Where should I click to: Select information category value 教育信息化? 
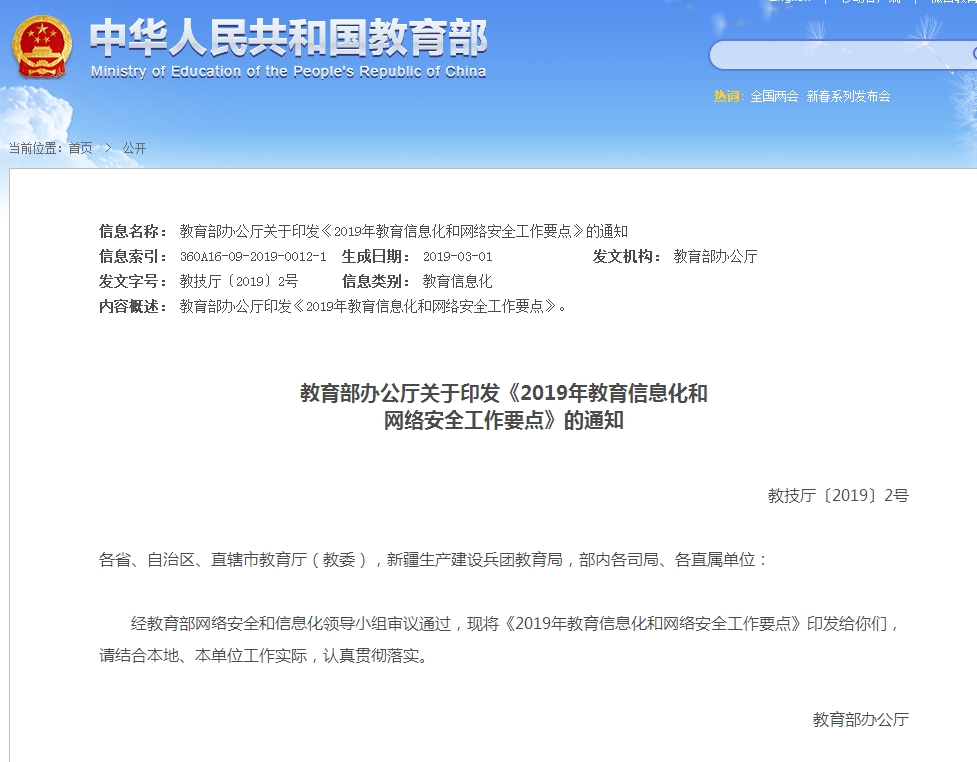tap(457, 281)
